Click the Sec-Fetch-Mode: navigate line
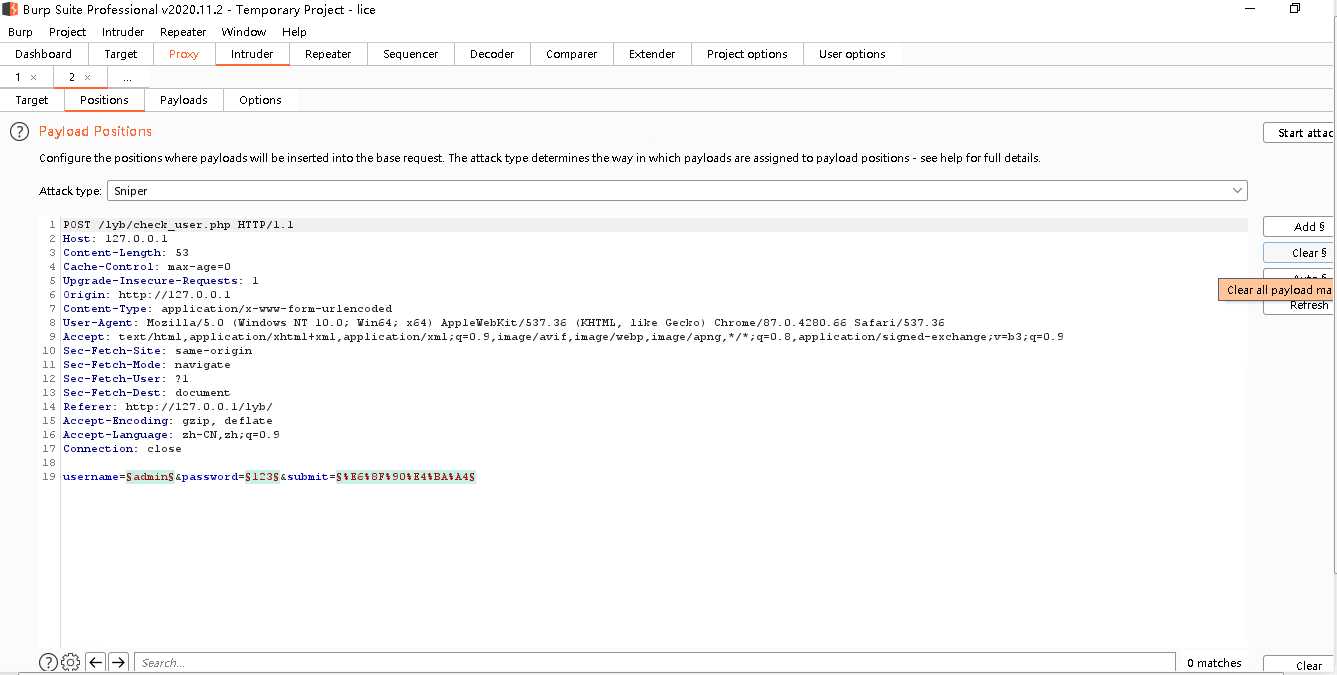The height and width of the screenshot is (675, 1337). tap(147, 365)
